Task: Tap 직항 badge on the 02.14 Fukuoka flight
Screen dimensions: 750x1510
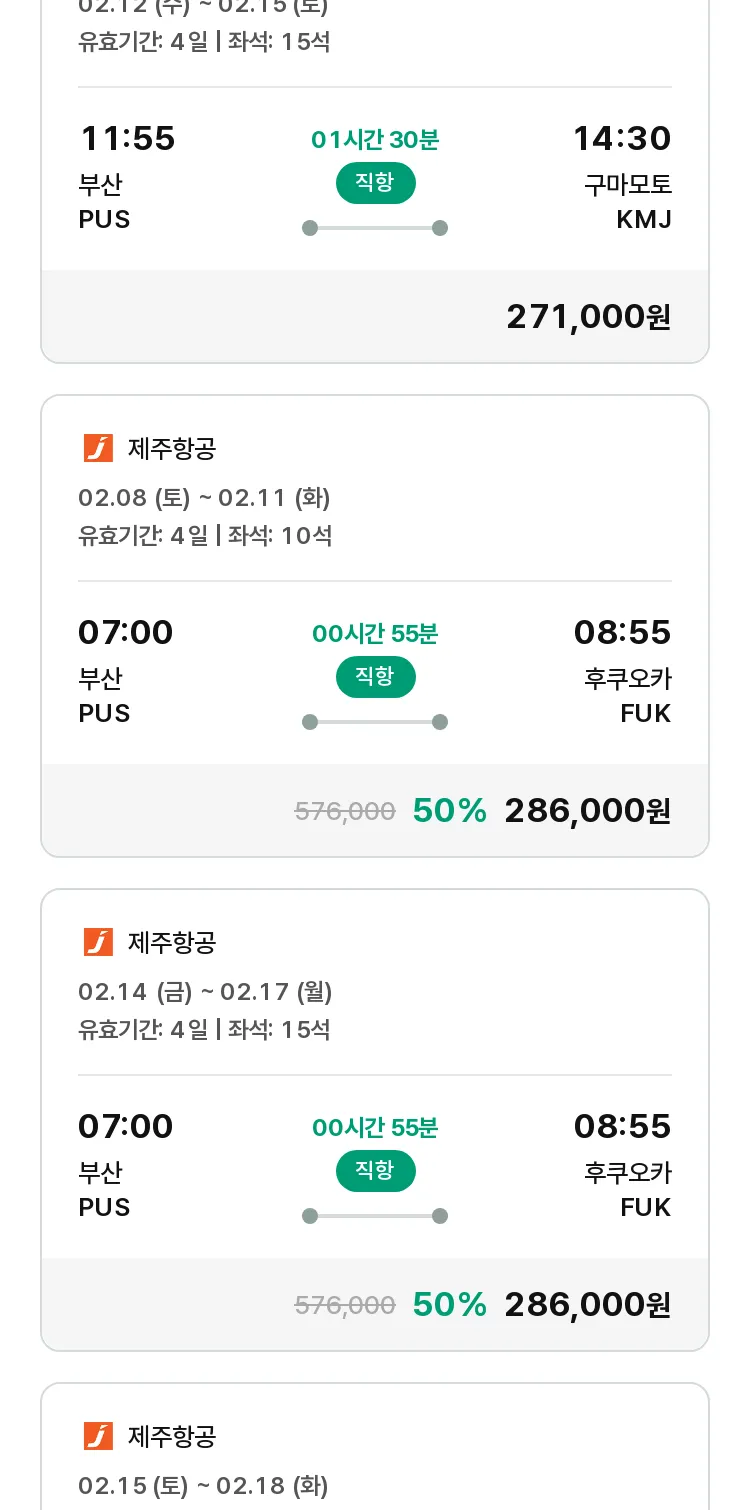Action: tap(375, 1171)
